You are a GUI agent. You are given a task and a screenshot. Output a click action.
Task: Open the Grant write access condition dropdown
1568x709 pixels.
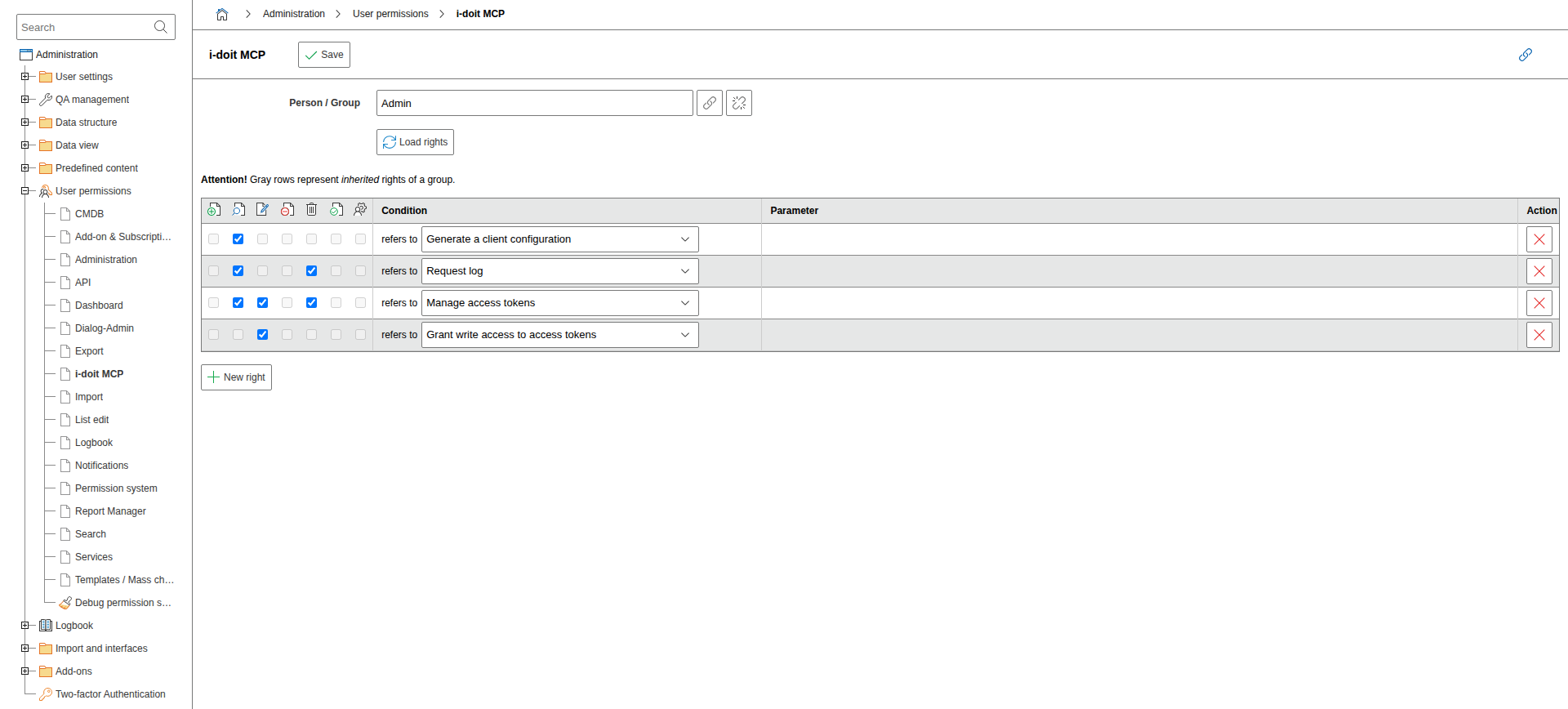tap(560, 335)
